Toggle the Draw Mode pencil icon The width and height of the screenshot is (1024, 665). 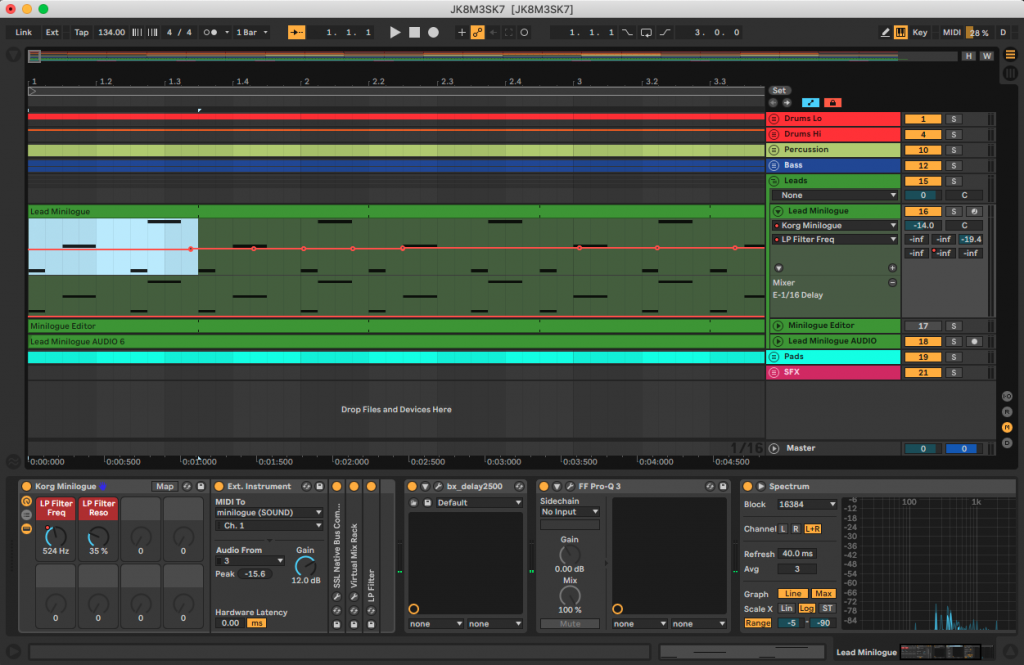[x=885, y=32]
